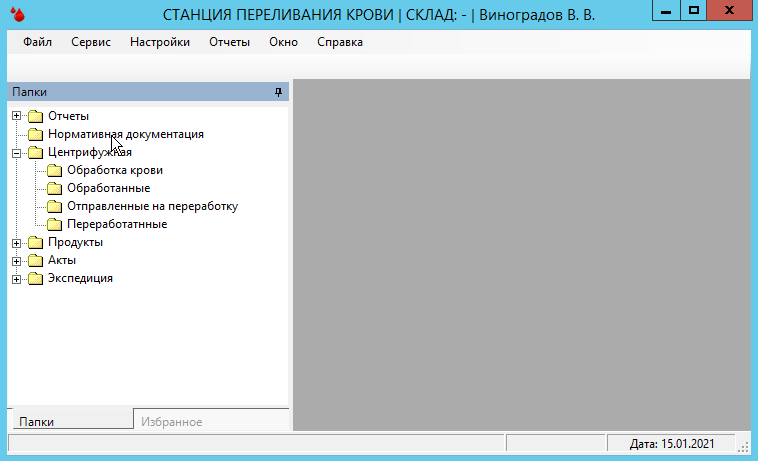This screenshot has width=758, height=461.
Task: Click the folder icon beside Экспедиция
Action: (36, 278)
